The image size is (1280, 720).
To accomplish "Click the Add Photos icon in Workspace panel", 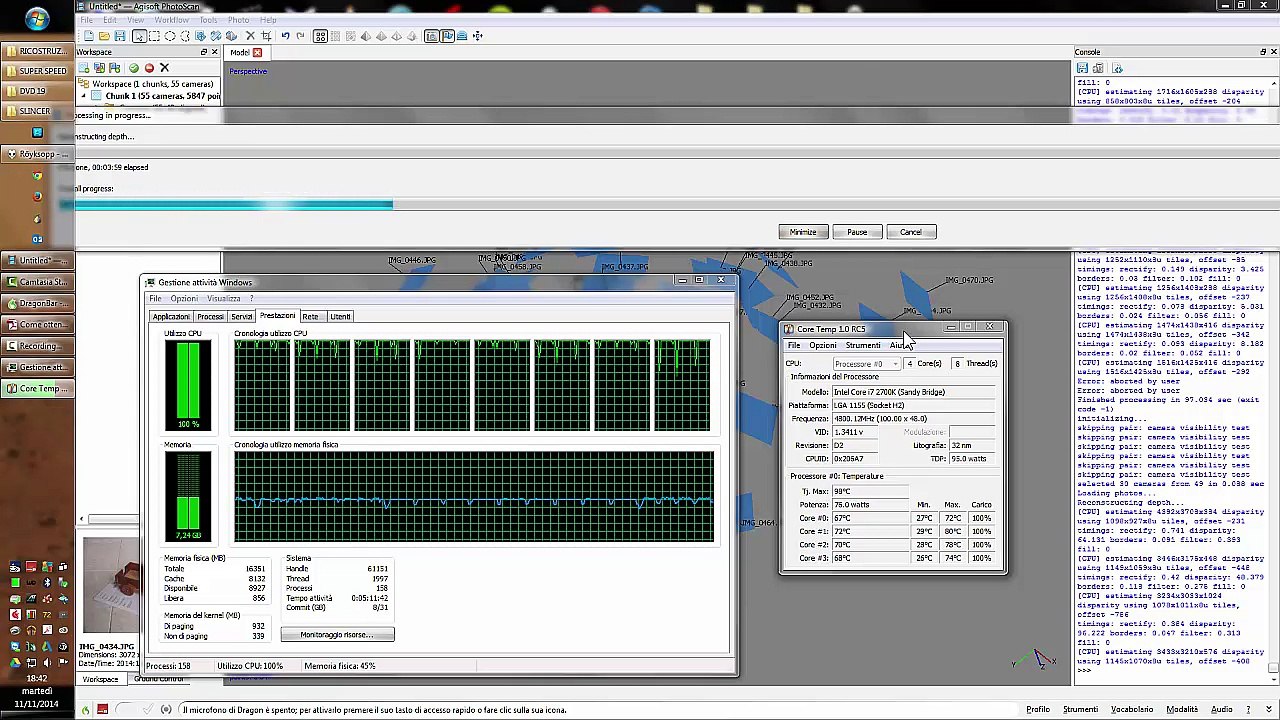I will tap(99, 68).
